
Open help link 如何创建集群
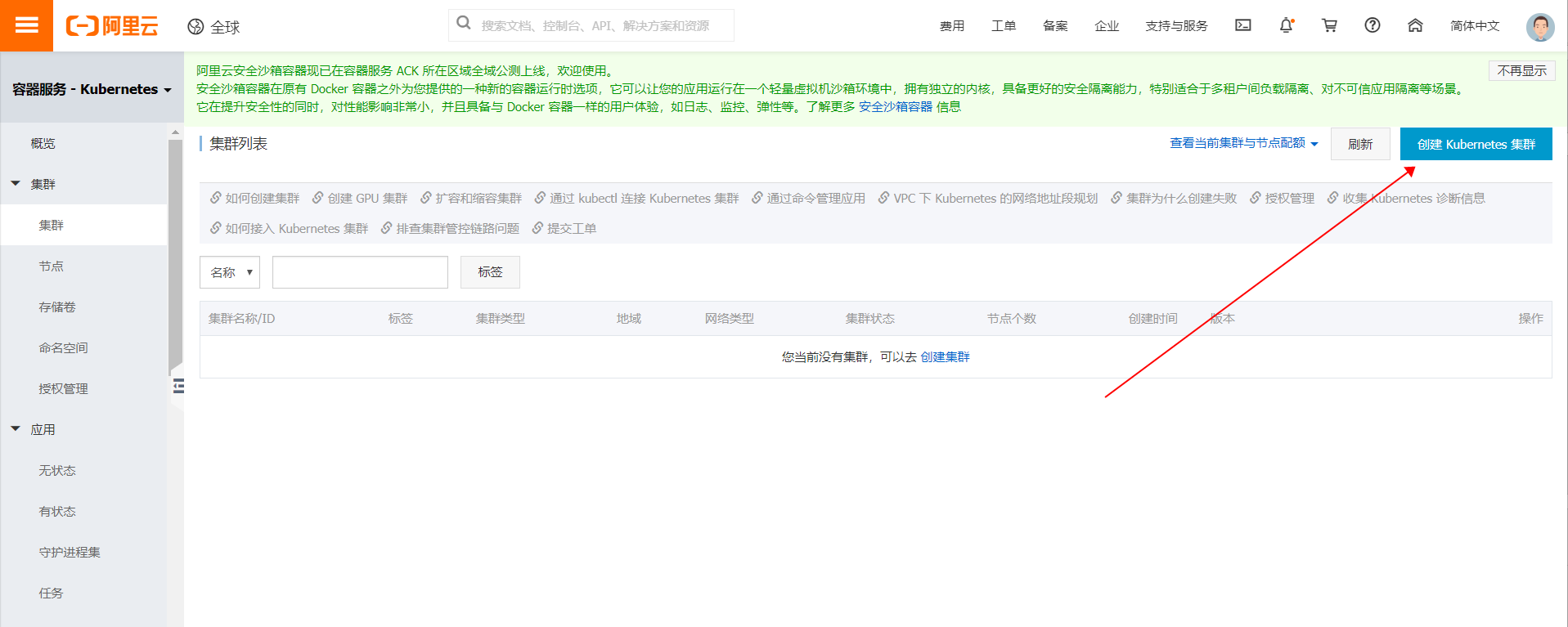point(254,198)
